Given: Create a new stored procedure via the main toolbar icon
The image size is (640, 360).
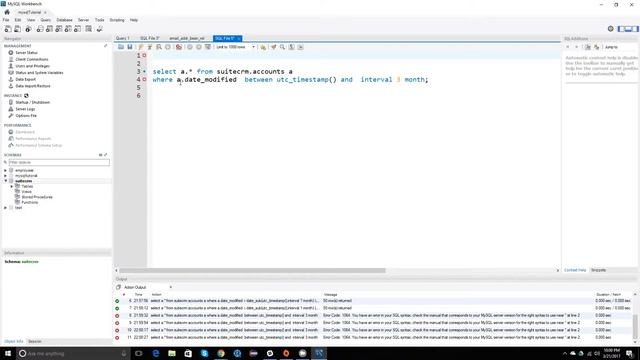Looking at the screenshot, I should pyautogui.click(x=68, y=29).
